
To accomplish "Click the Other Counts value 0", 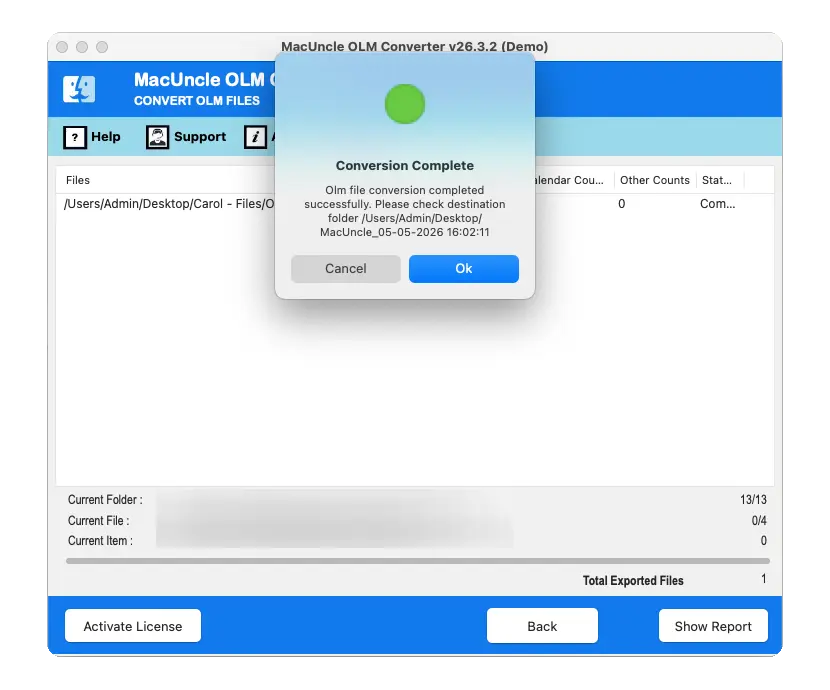I will pyautogui.click(x=621, y=204).
